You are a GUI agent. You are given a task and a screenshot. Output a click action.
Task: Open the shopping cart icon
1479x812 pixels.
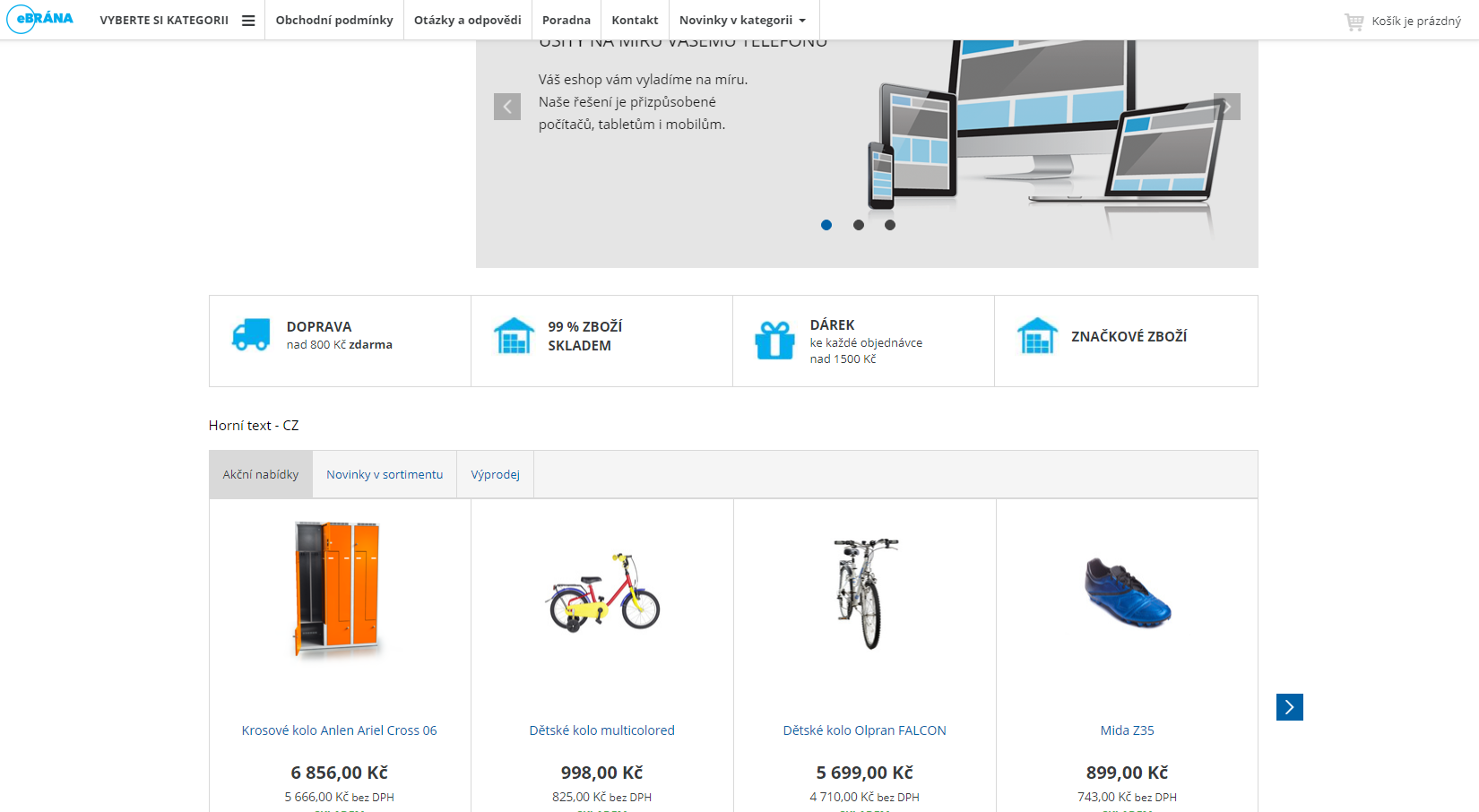coord(1354,22)
